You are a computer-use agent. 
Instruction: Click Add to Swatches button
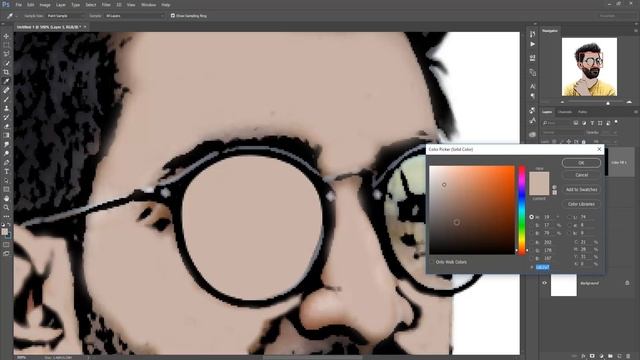click(581, 190)
